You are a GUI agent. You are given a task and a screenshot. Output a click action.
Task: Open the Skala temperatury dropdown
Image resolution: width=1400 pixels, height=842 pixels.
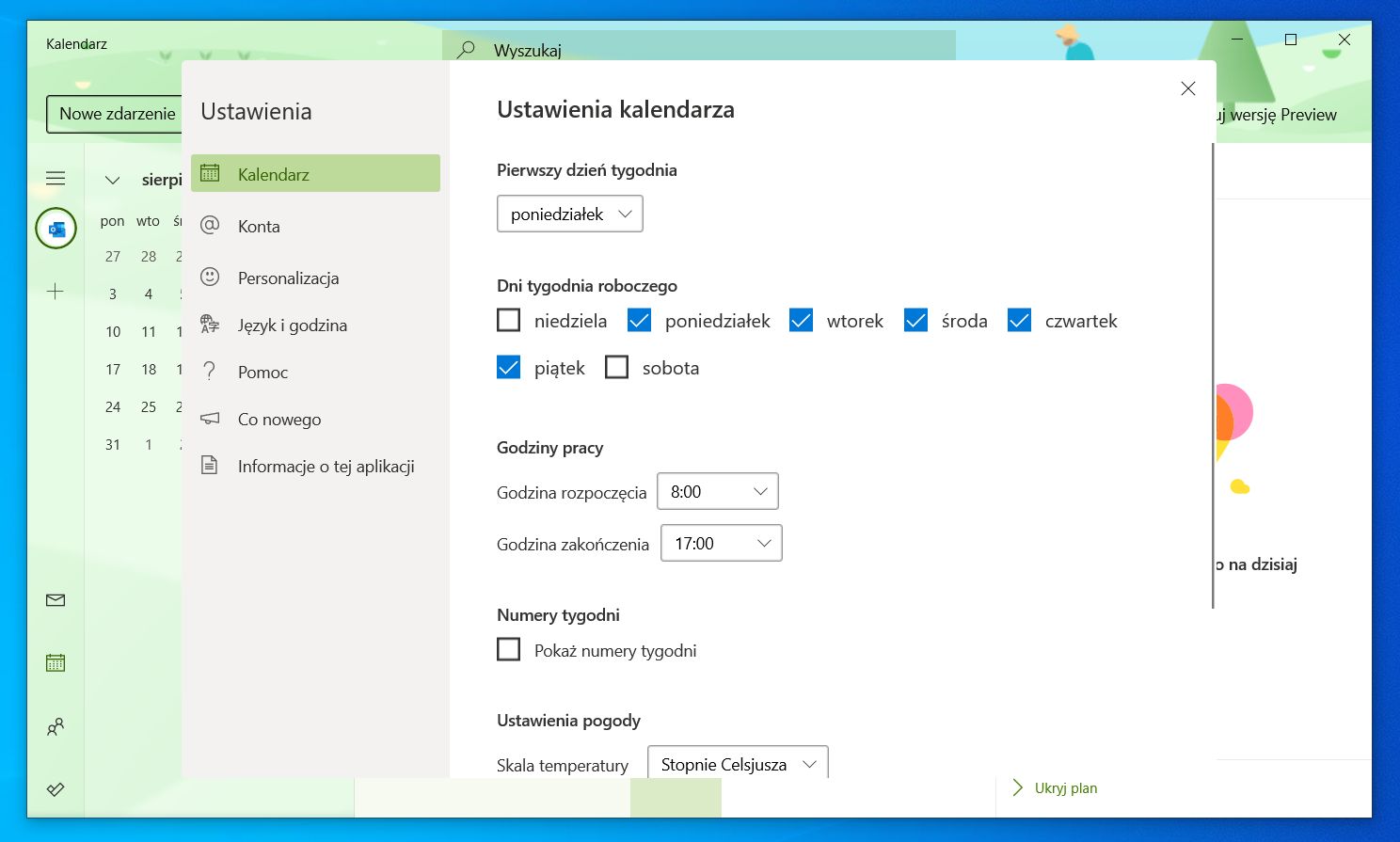click(737, 764)
